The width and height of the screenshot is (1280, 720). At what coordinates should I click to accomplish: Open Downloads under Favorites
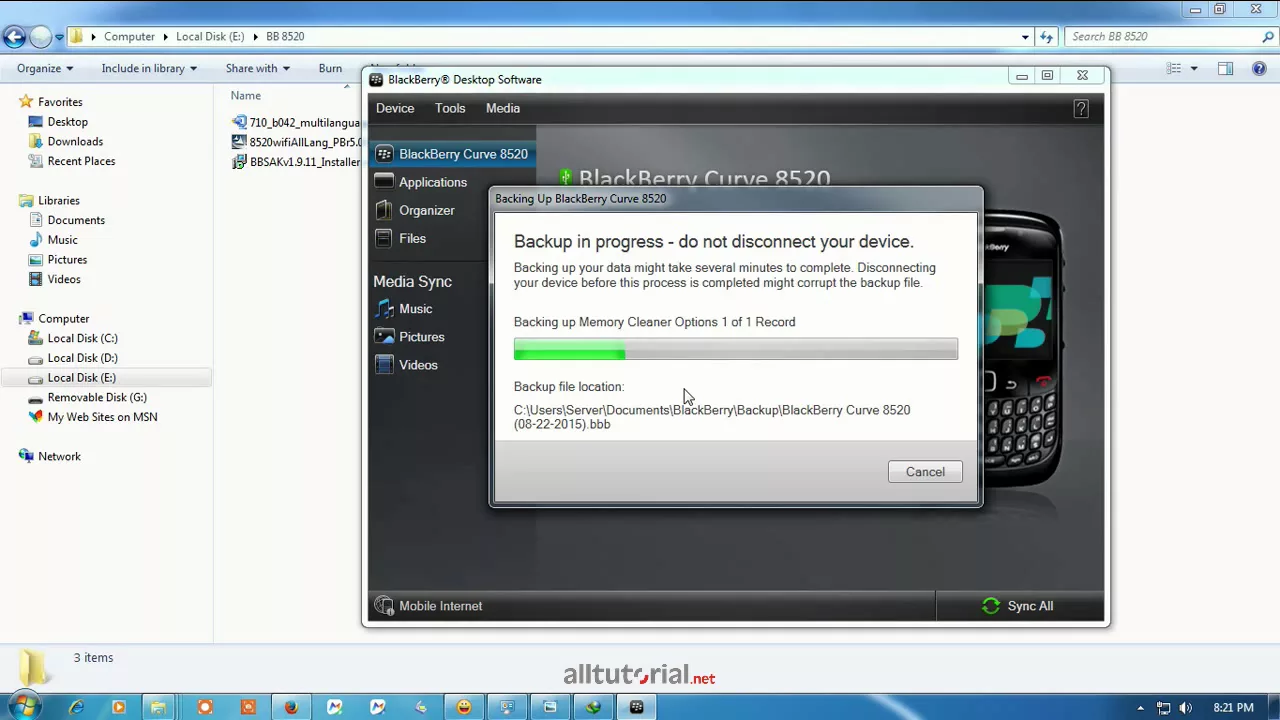click(x=75, y=141)
